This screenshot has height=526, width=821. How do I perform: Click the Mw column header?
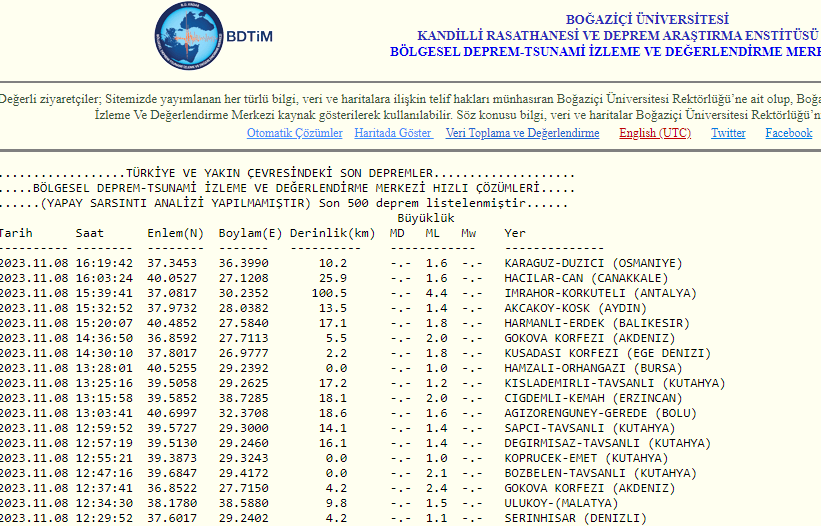coord(469,233)
